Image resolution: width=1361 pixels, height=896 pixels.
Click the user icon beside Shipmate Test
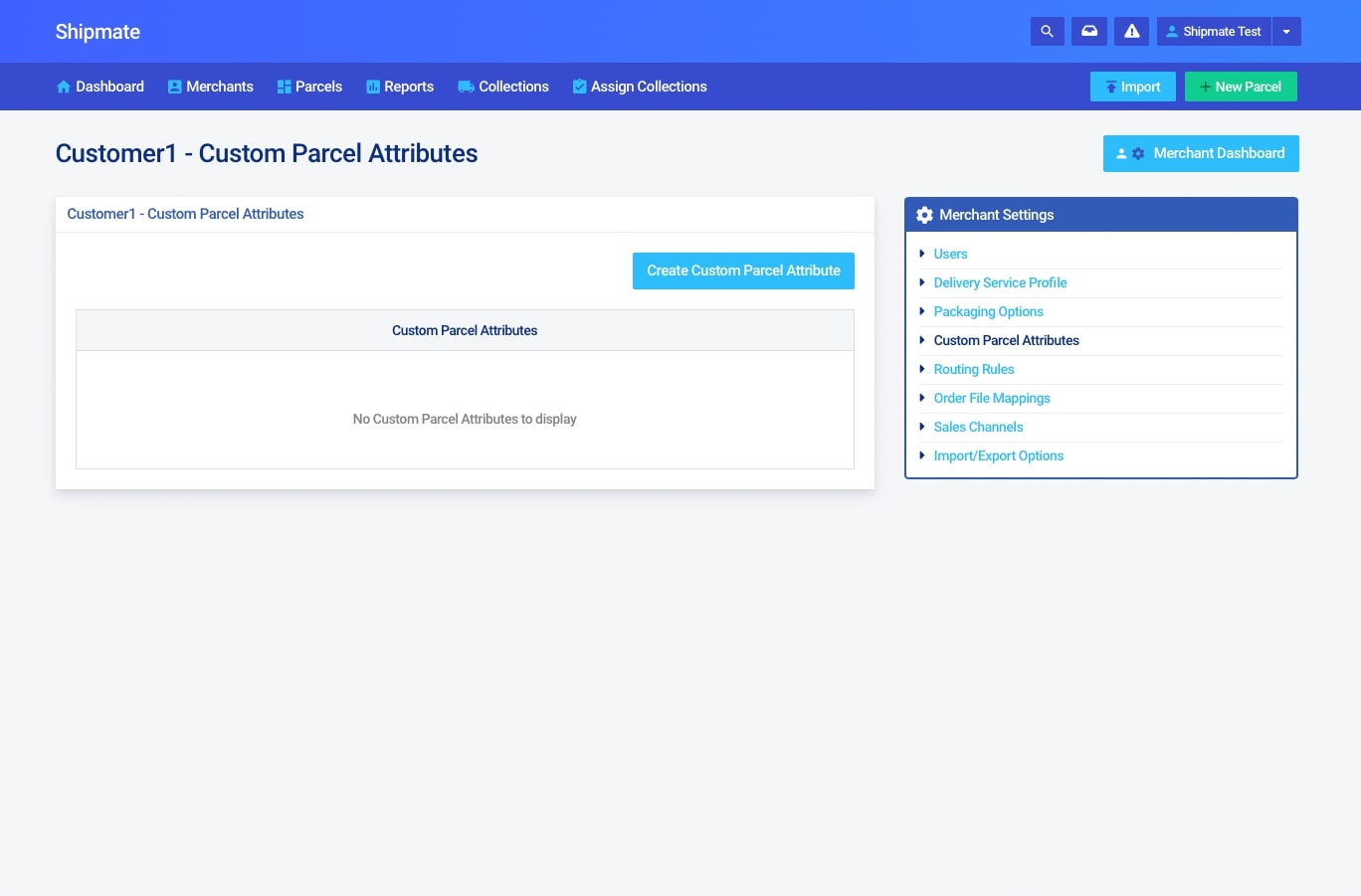[x=1172, y=32]
